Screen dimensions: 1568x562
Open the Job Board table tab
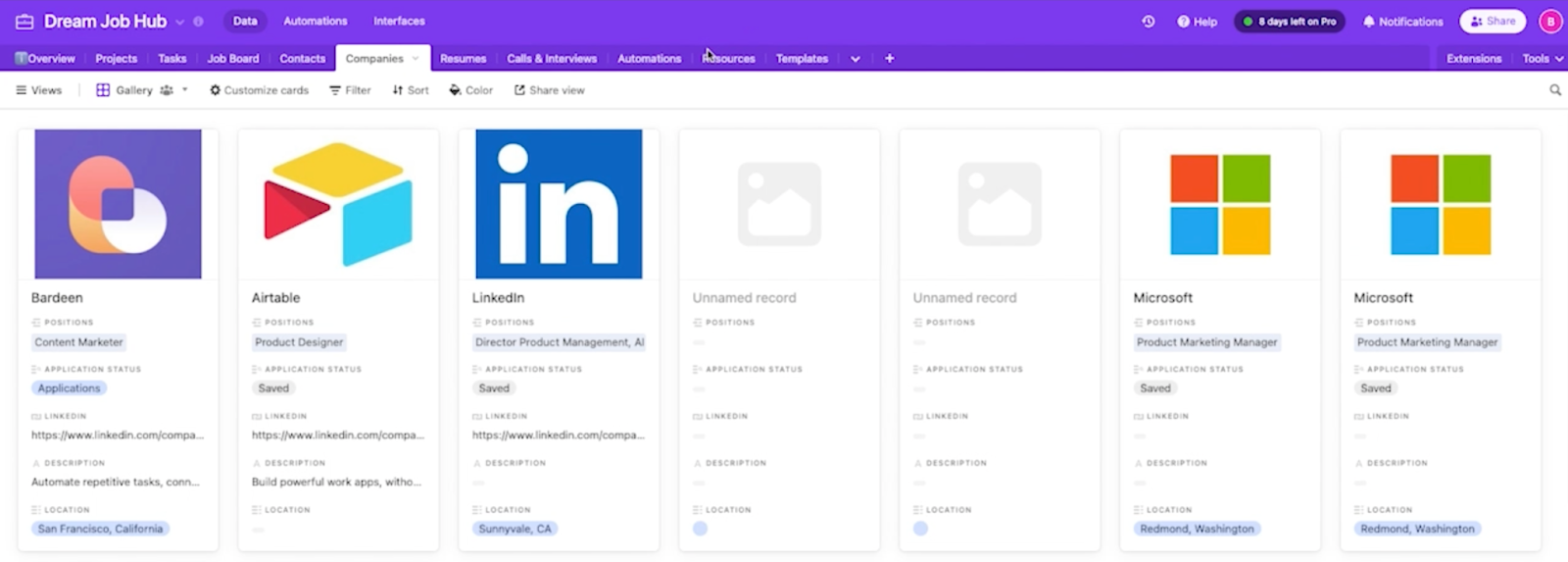[x=233, y=59]
